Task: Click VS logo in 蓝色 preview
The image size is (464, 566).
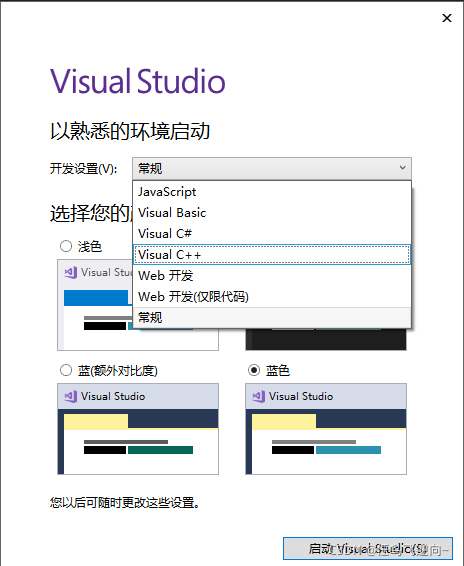Action: point(259,396)
